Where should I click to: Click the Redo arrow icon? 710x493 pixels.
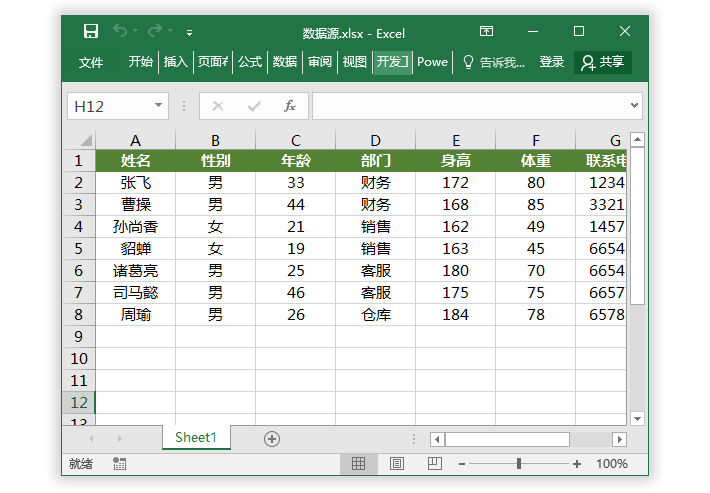tap(155, 31)
